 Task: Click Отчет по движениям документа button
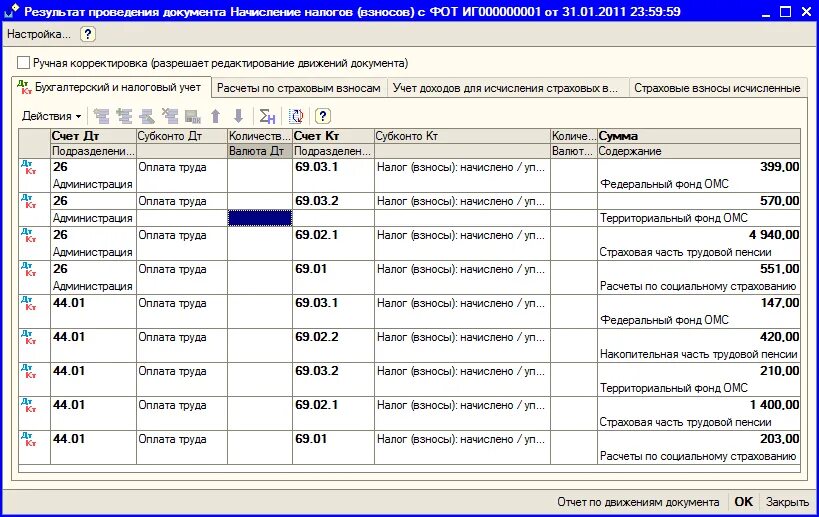[638, 502]
